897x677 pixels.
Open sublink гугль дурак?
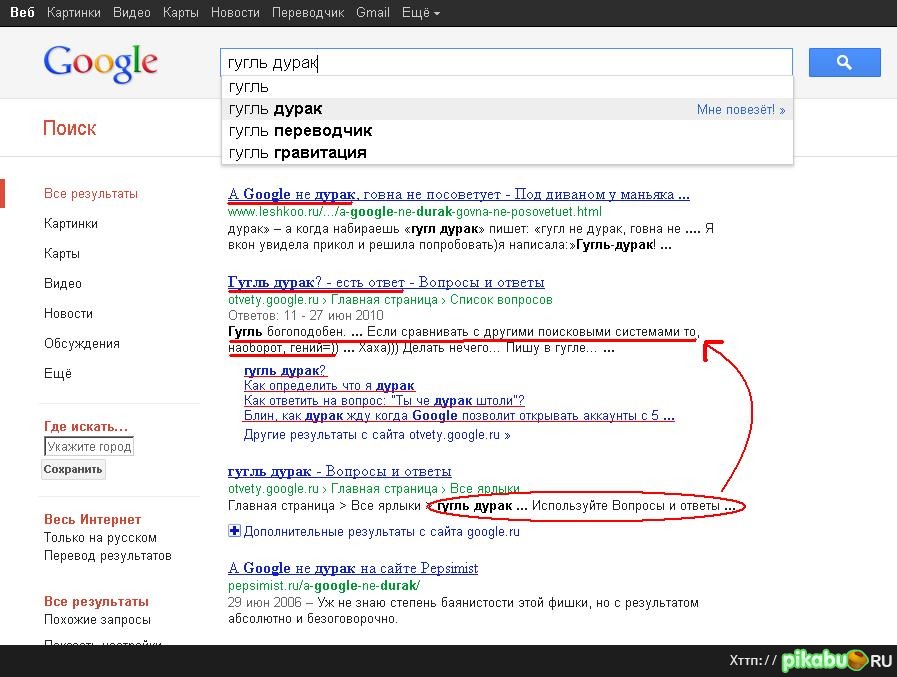click(x=285, y=371)
